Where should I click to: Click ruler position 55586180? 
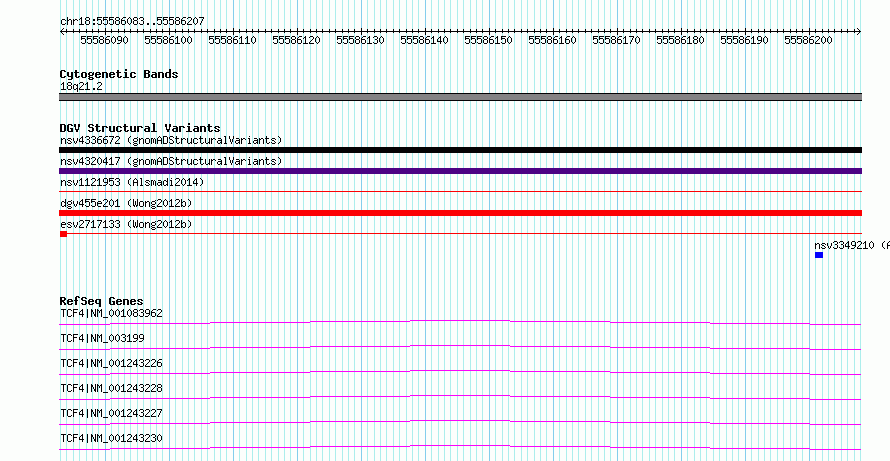click(681, 40)
